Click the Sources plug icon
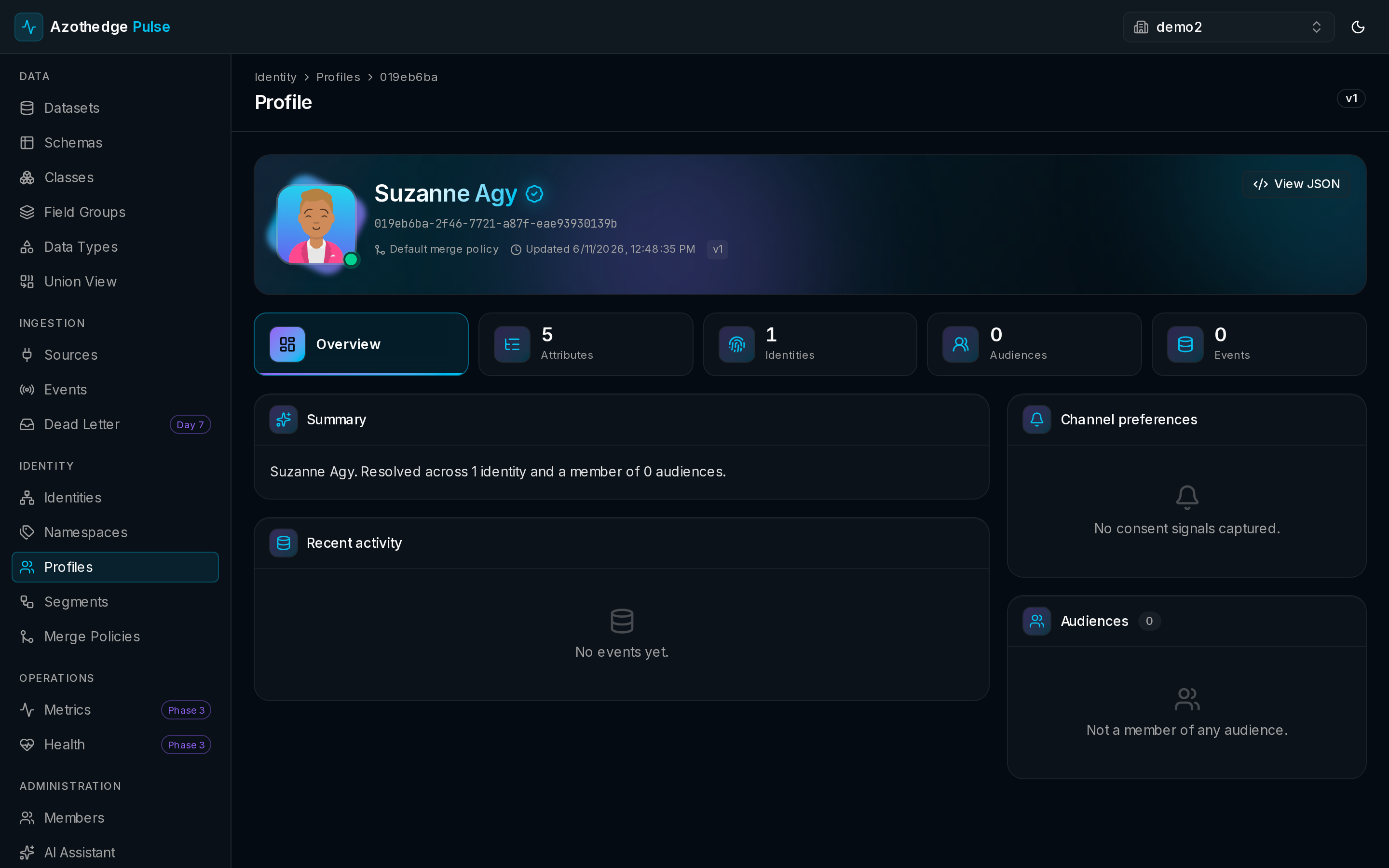 click(27, 355)
